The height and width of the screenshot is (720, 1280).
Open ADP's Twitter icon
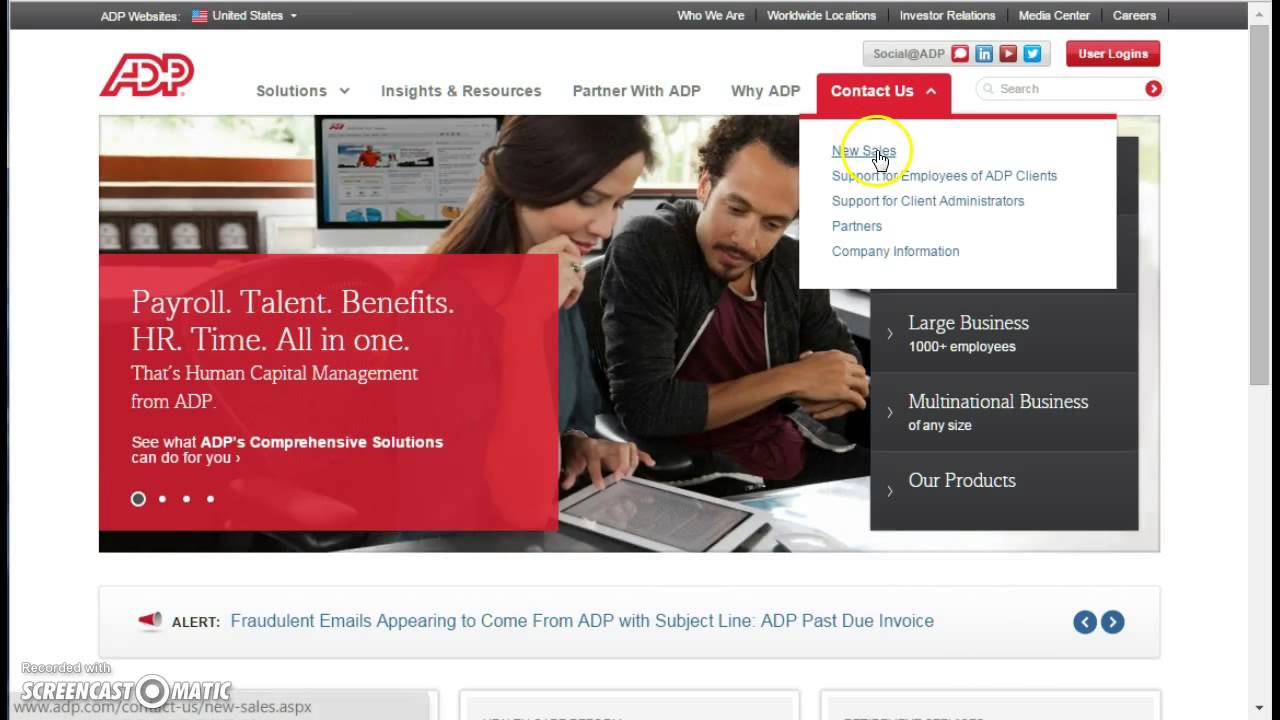click(x=1032, y=54)
